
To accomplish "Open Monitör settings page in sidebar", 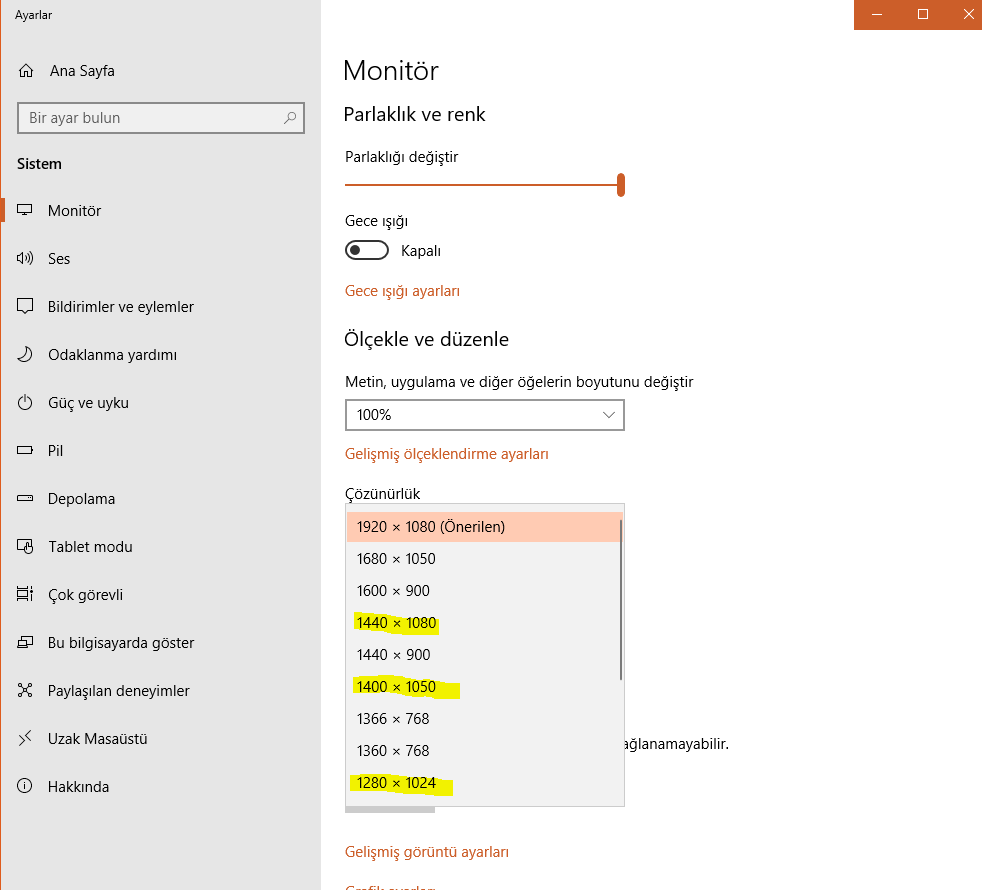I will 161,210.
